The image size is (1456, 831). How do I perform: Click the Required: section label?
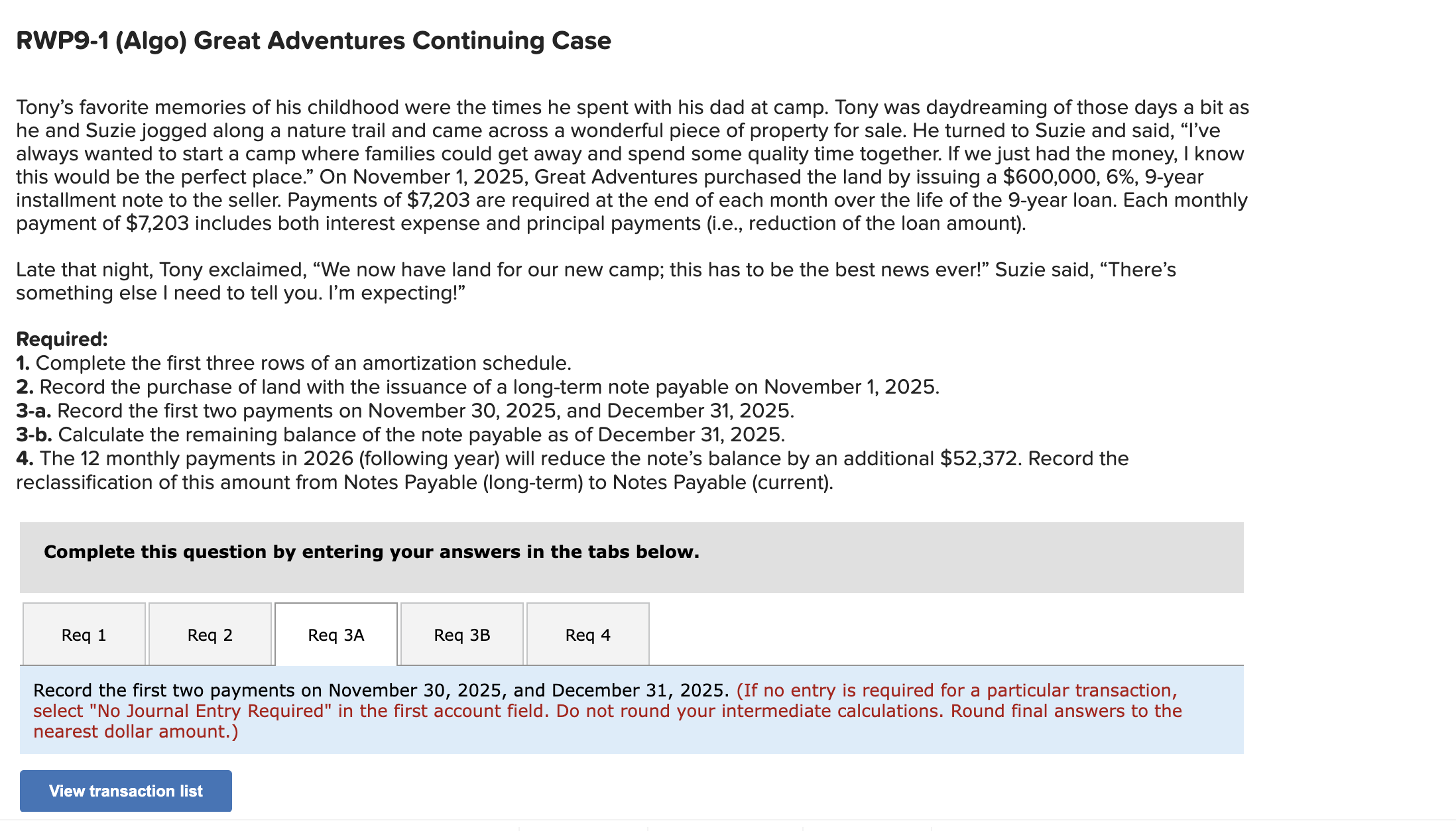click(x=62, y=339)
